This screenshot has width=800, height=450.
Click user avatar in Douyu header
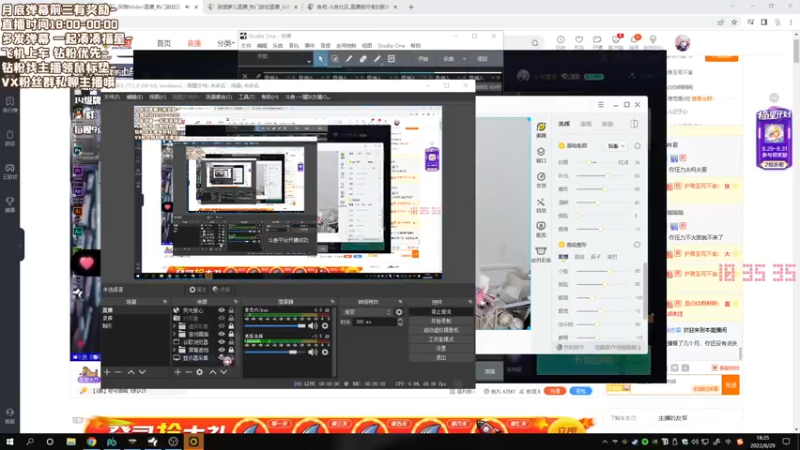coord(682,43)
